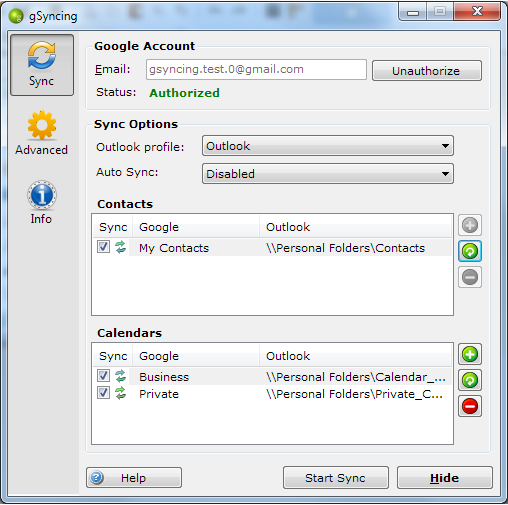Viewport: 508px width, 505px height.
Task: Click sync direction arrows for My Contacts
Action: coord(120,247)
